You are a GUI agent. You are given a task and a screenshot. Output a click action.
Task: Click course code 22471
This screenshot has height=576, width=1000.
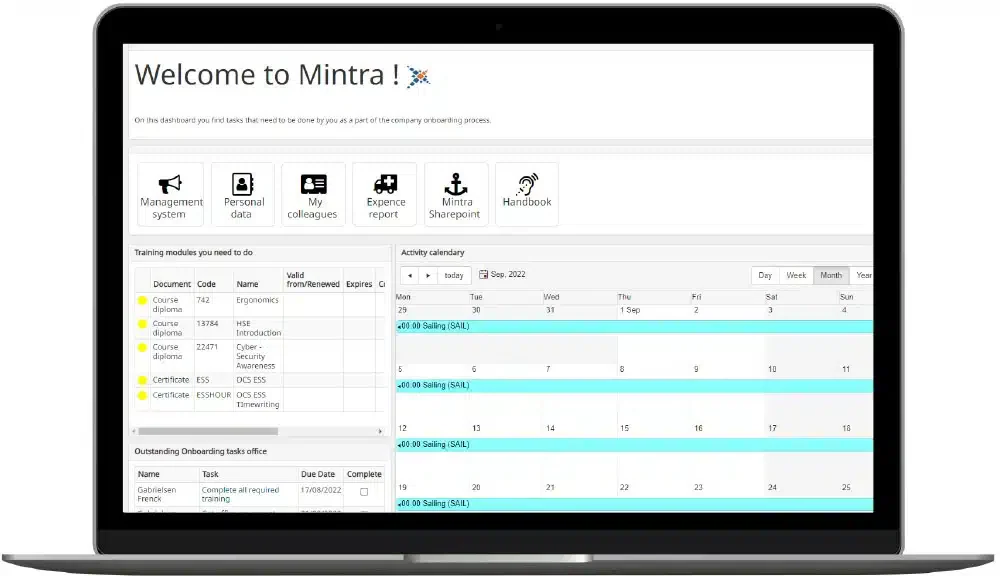pos(207,347)
